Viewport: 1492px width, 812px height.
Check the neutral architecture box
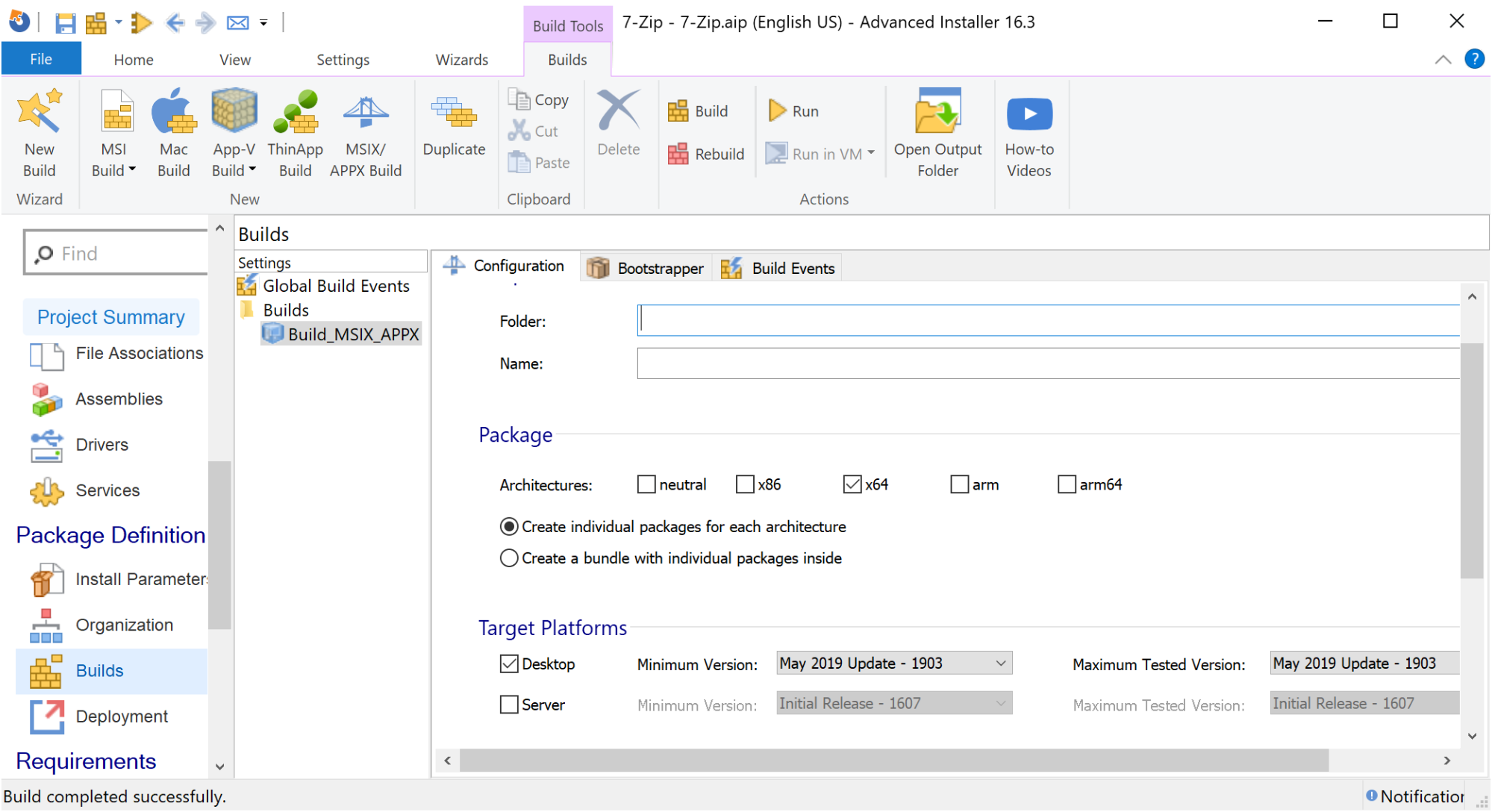click(x=646, y=484)
